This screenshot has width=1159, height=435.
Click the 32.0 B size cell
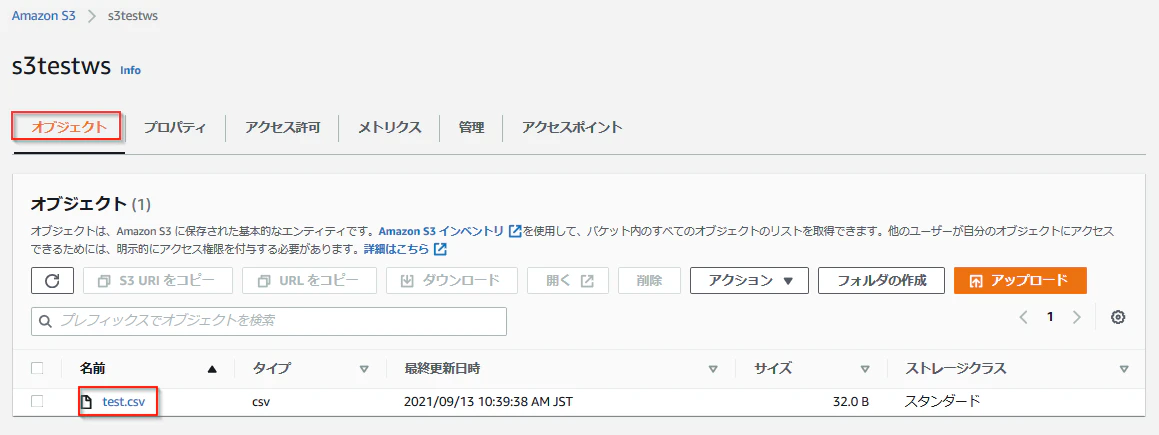coord(850,403)
